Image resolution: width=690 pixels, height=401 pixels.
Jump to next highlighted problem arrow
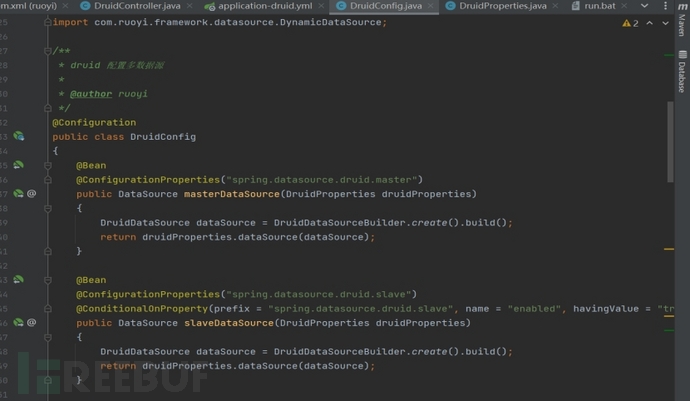tap(665, 23)
